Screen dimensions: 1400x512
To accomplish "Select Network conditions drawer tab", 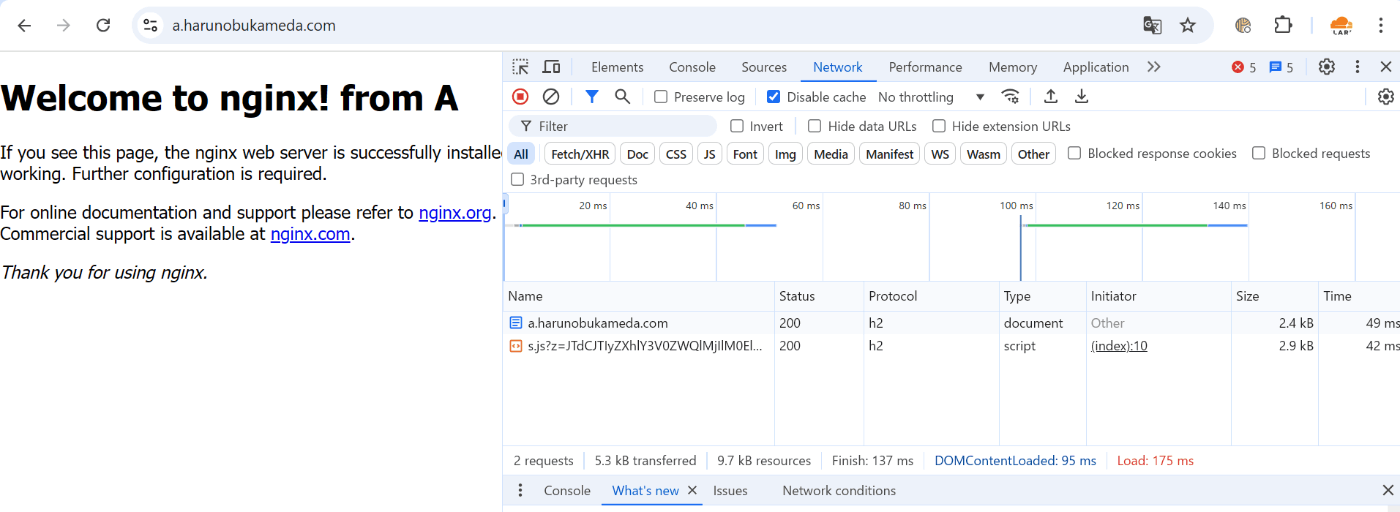I will pyautogui.click(x=839, y=490).
